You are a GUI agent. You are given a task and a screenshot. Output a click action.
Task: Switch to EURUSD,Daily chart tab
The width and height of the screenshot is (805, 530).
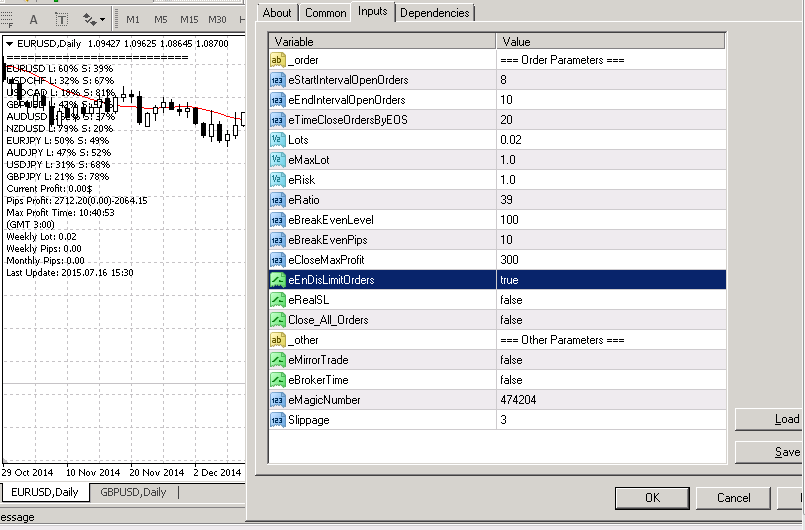coord(45,492)
